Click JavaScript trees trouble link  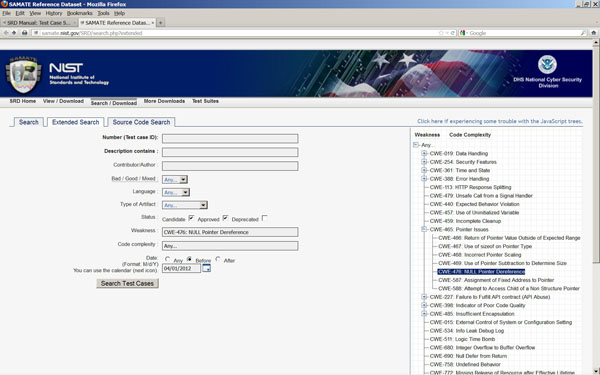500,121
